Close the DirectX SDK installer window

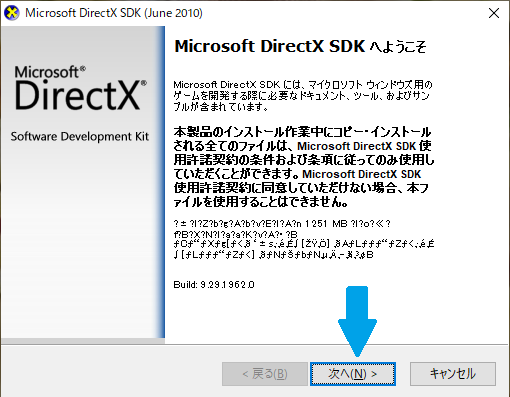[494, 13]
